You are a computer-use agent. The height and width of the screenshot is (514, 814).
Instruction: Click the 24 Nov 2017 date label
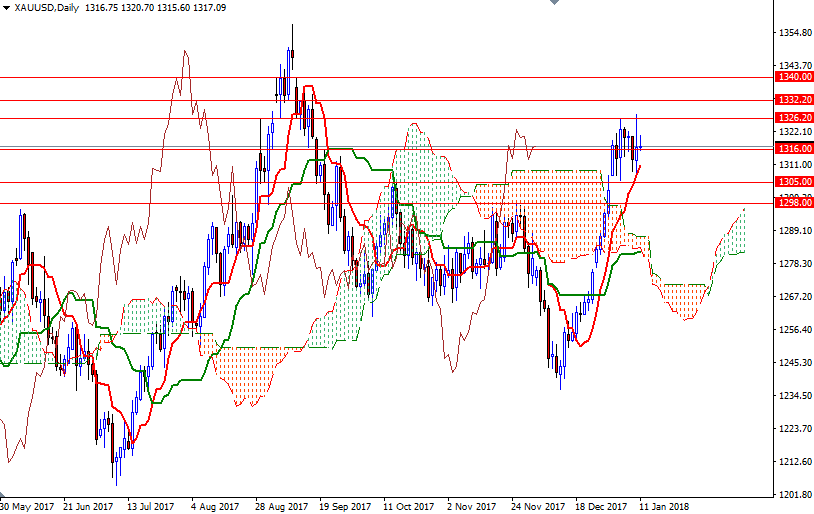point(536,506)
